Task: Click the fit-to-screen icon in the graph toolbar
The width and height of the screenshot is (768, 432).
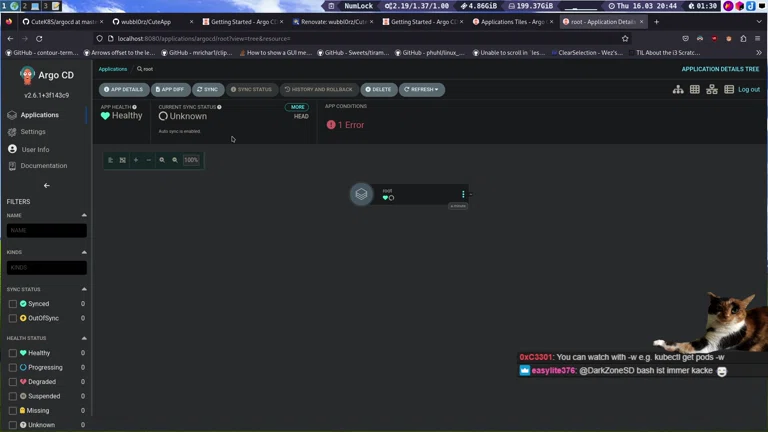Action: [123, 160]
